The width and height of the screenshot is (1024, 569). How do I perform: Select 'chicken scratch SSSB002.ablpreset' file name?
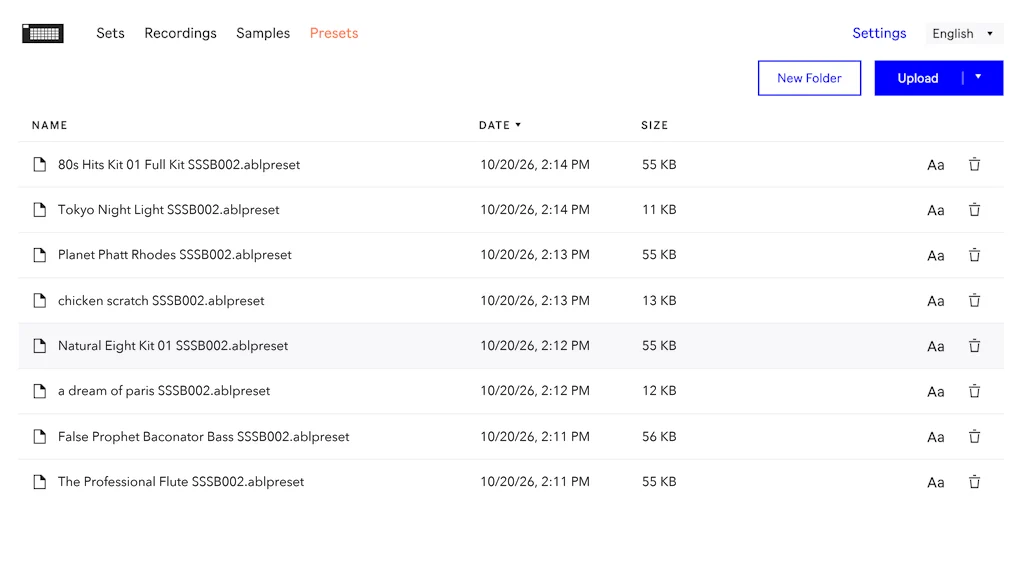pos(161,301)
